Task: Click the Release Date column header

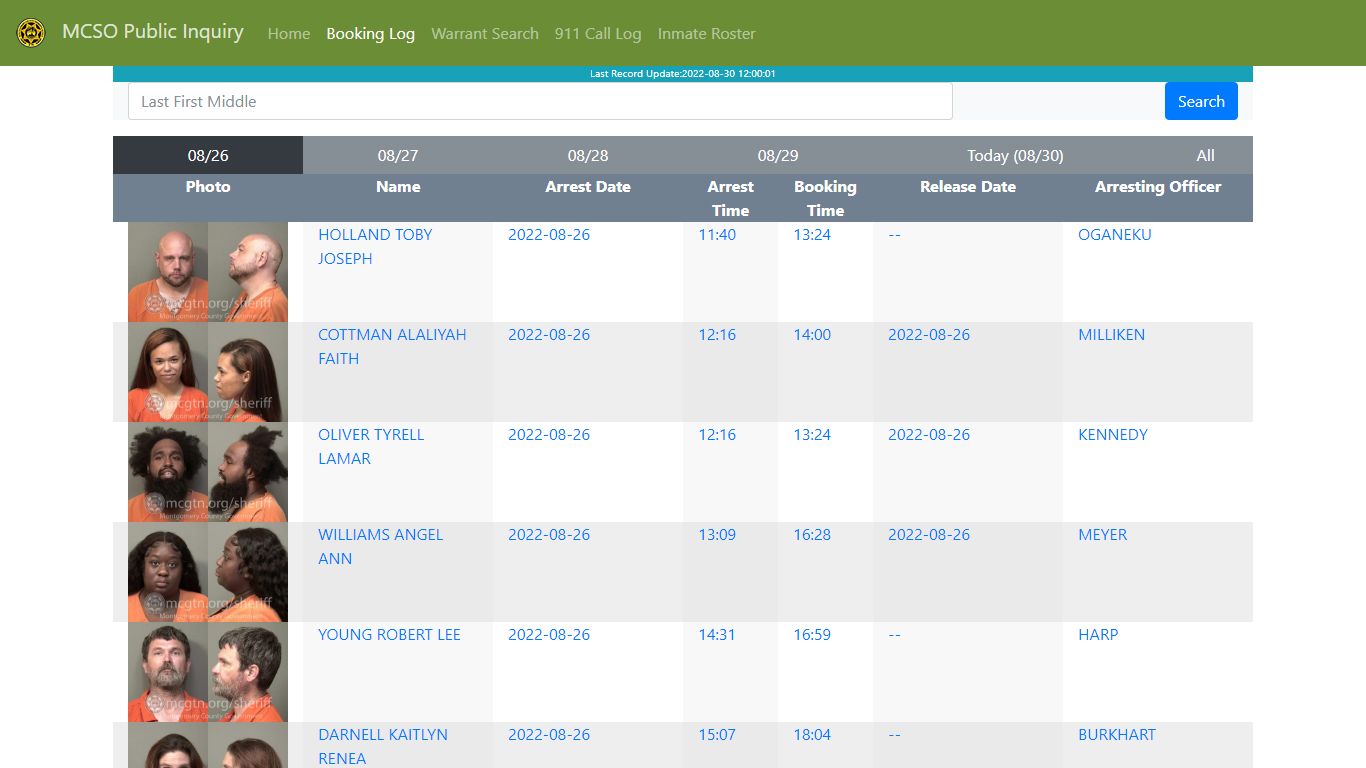Action: 968,186
